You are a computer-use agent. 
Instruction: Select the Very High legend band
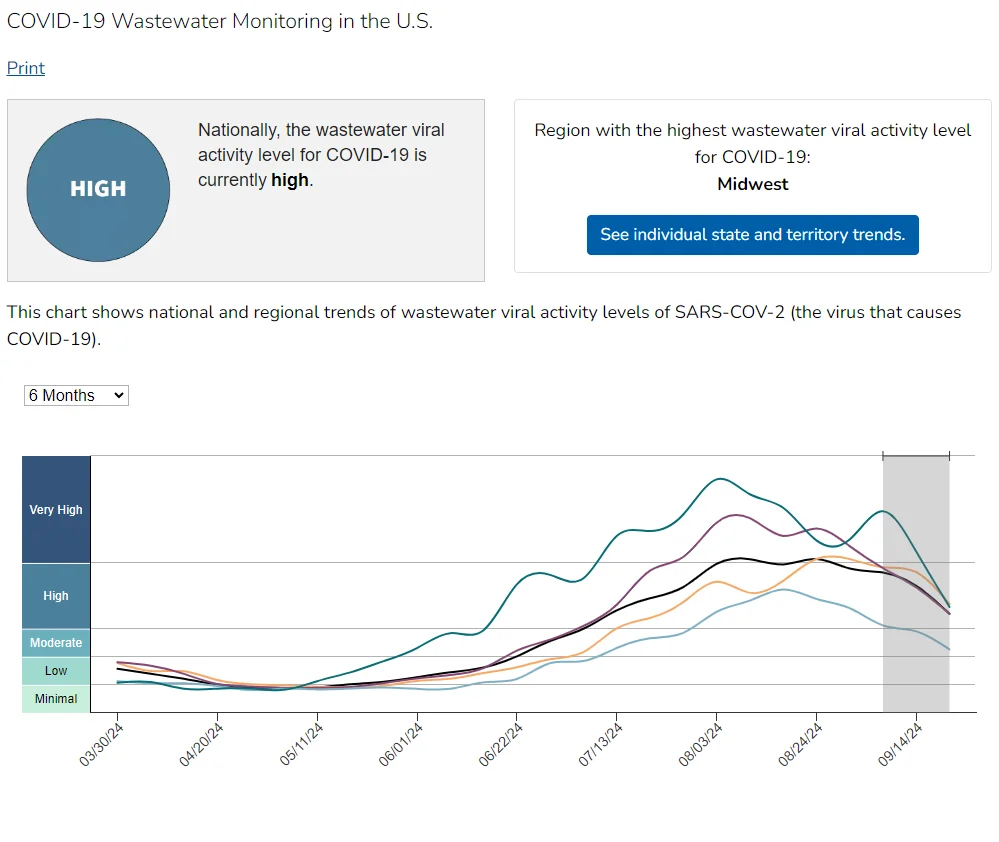coord(56,510)
